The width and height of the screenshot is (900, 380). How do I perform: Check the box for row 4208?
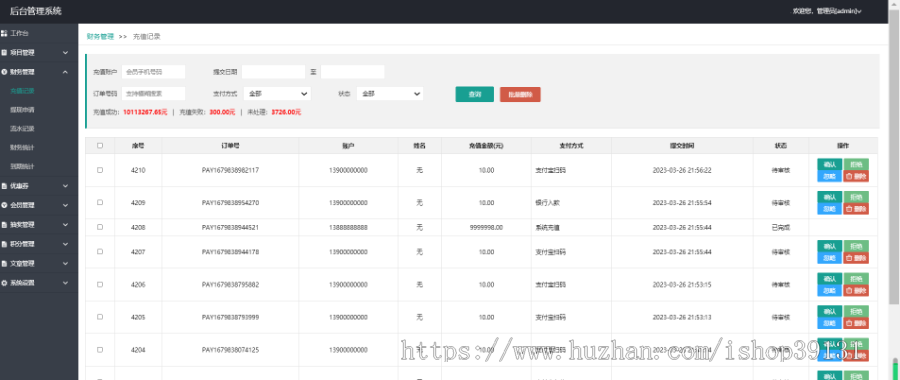coord(100,227)
